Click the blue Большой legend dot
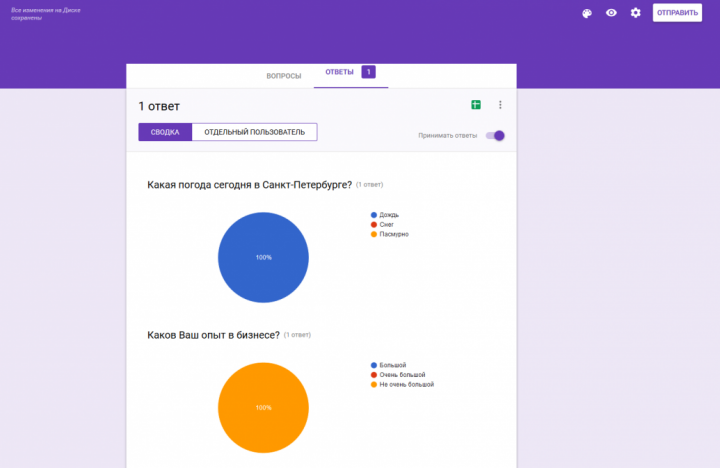Image resolution: width=720 pixels, height=468 pixels. click(374, 365)
